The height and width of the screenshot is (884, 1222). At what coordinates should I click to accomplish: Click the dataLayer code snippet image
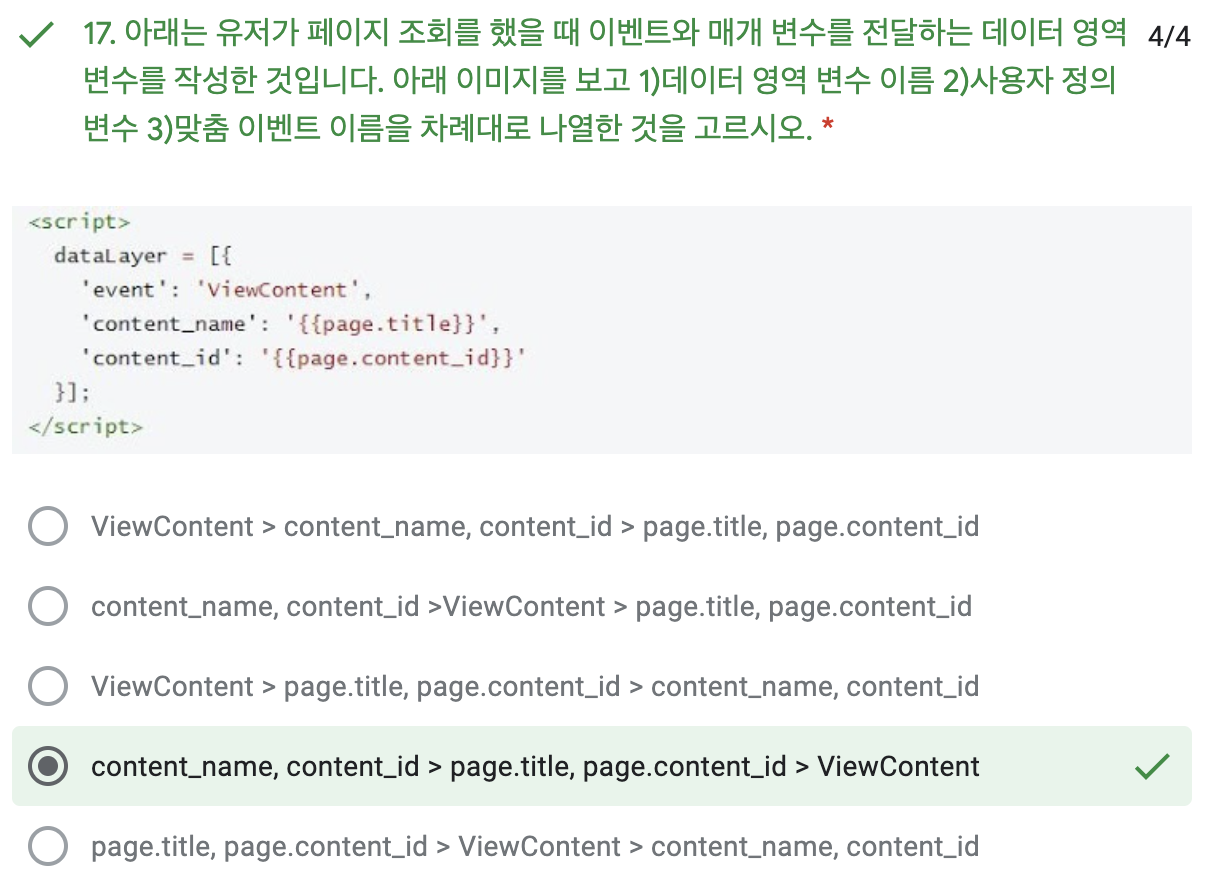click(602, 330)
